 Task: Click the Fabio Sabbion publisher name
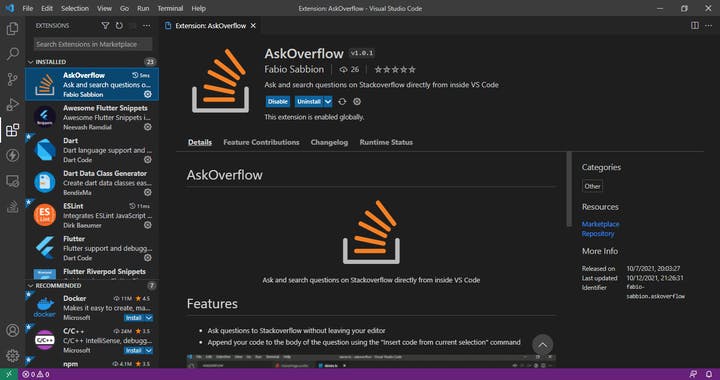294,69
